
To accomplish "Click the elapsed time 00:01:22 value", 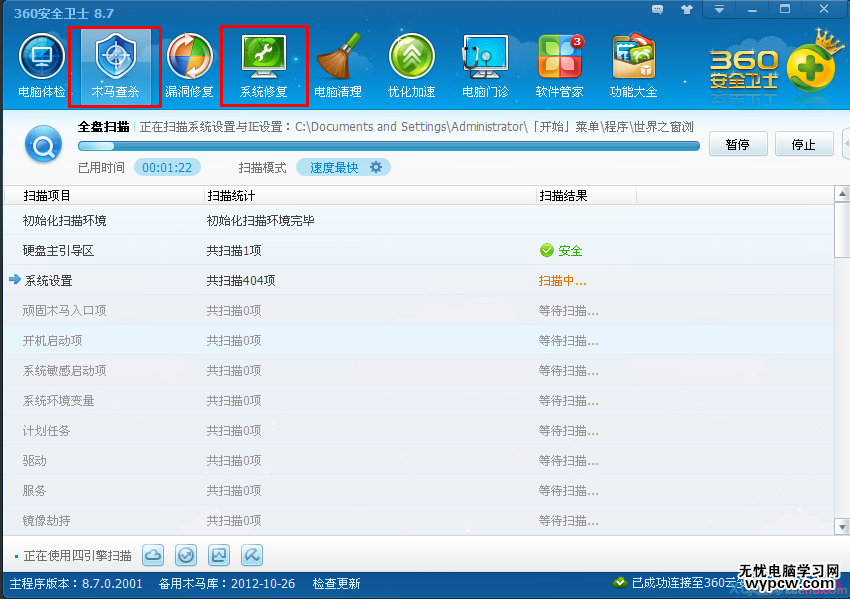I will click(167, 168).
